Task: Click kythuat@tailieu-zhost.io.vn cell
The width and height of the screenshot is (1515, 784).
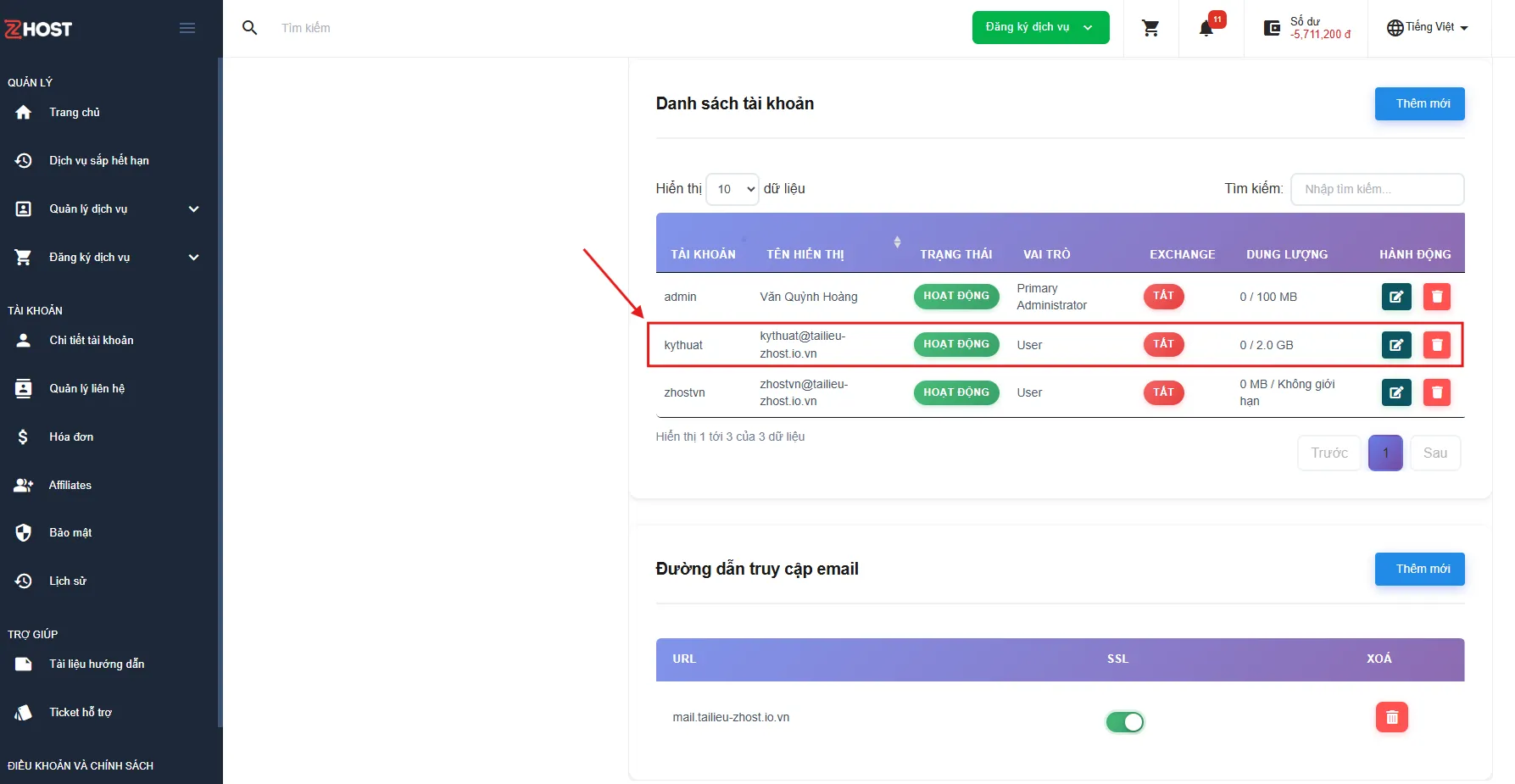Action: [803, 345]
